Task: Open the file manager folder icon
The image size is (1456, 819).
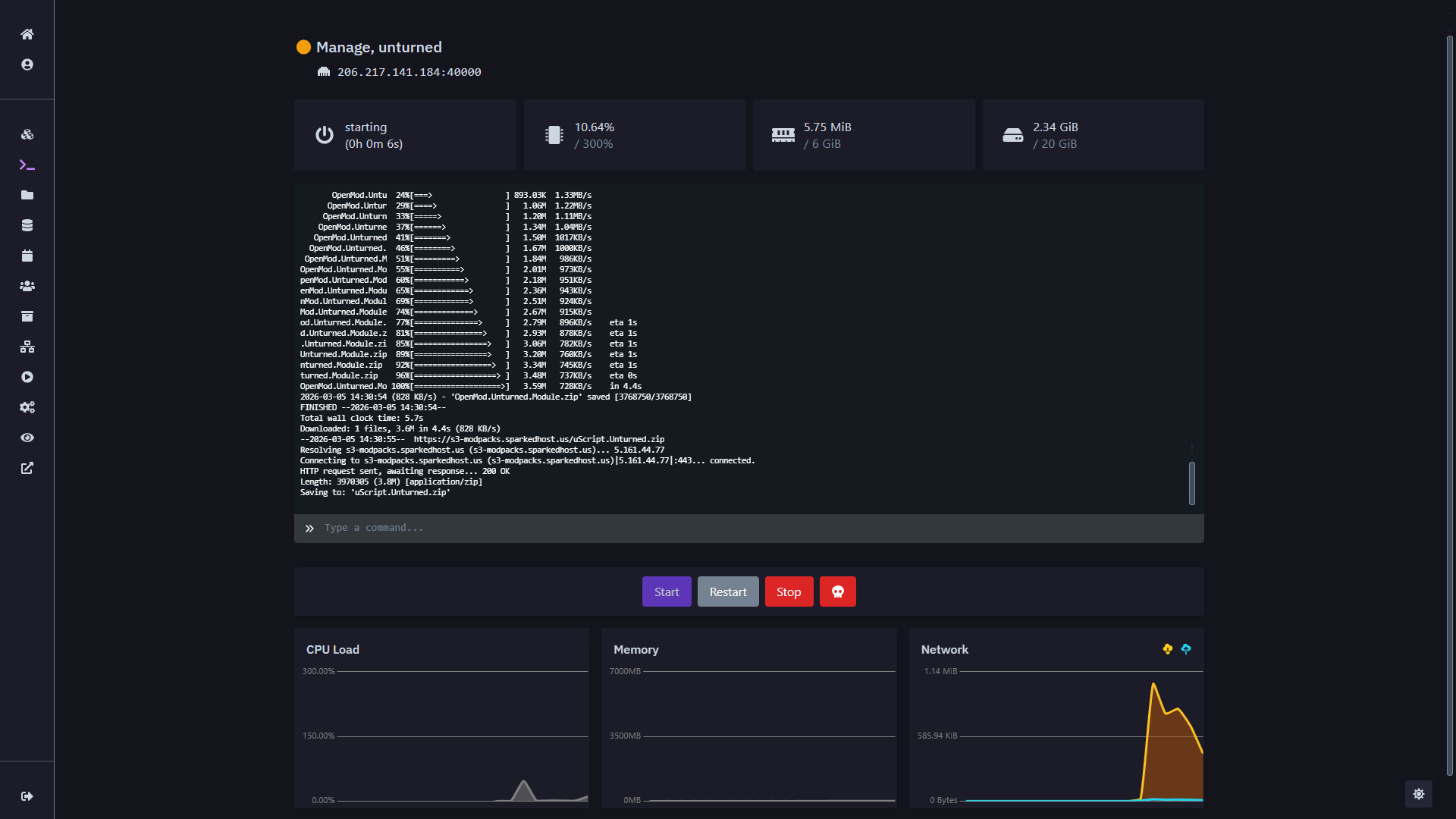Action: (x=27, y=195)
